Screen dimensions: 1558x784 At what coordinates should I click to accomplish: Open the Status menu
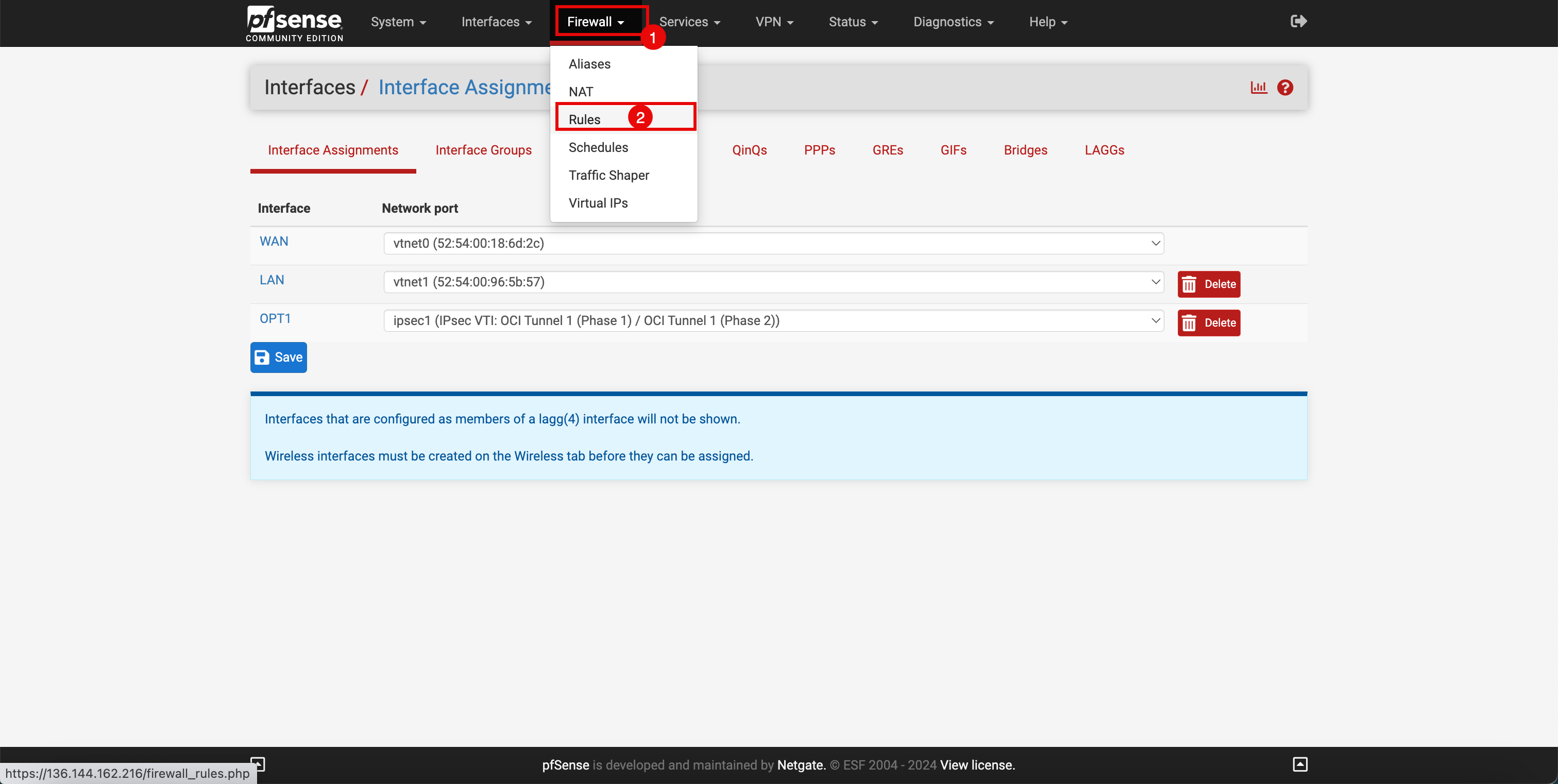pyautogui.click(x=852, y=22)
